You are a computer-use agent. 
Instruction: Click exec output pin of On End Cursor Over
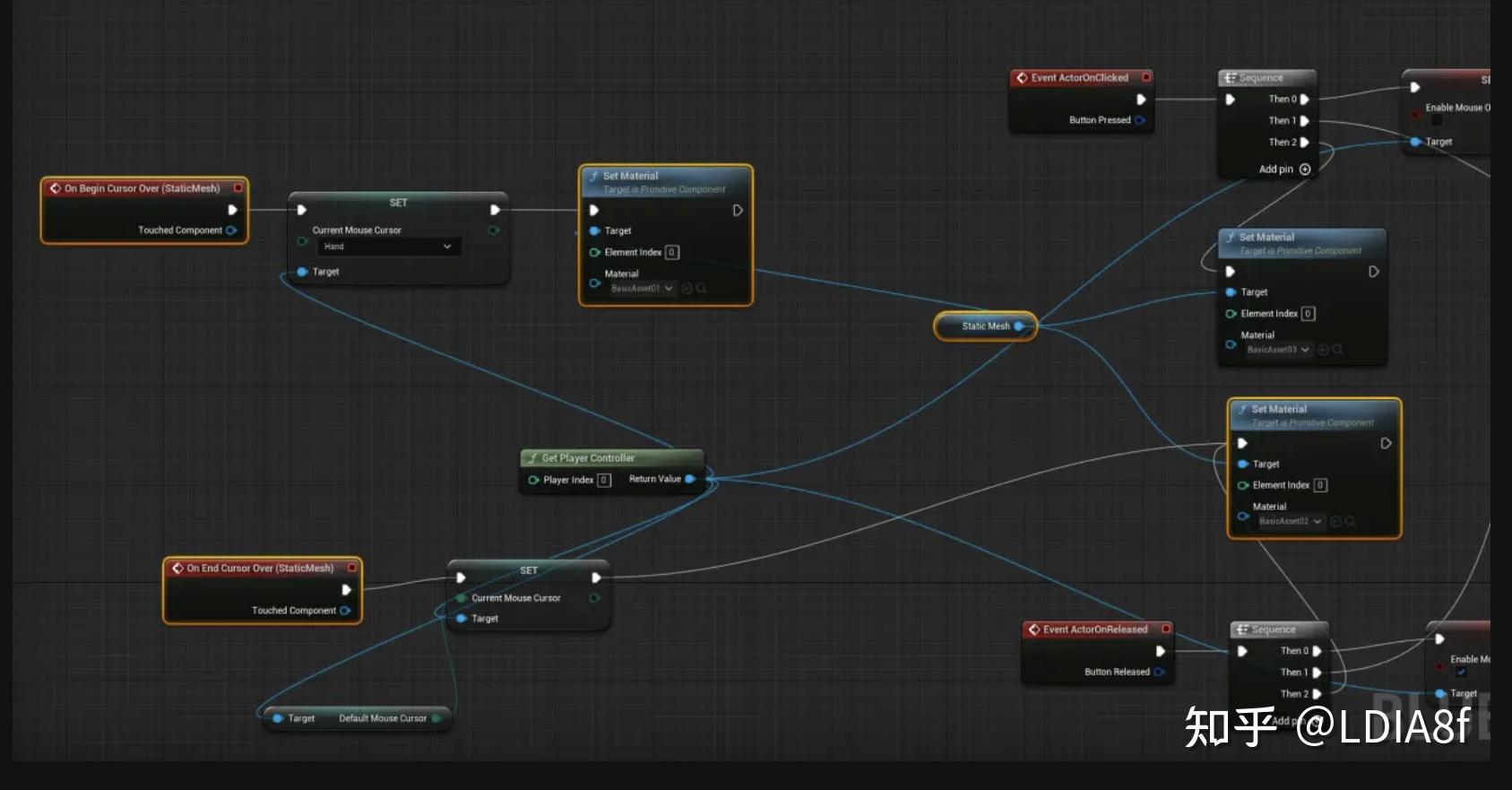point(347,590)
